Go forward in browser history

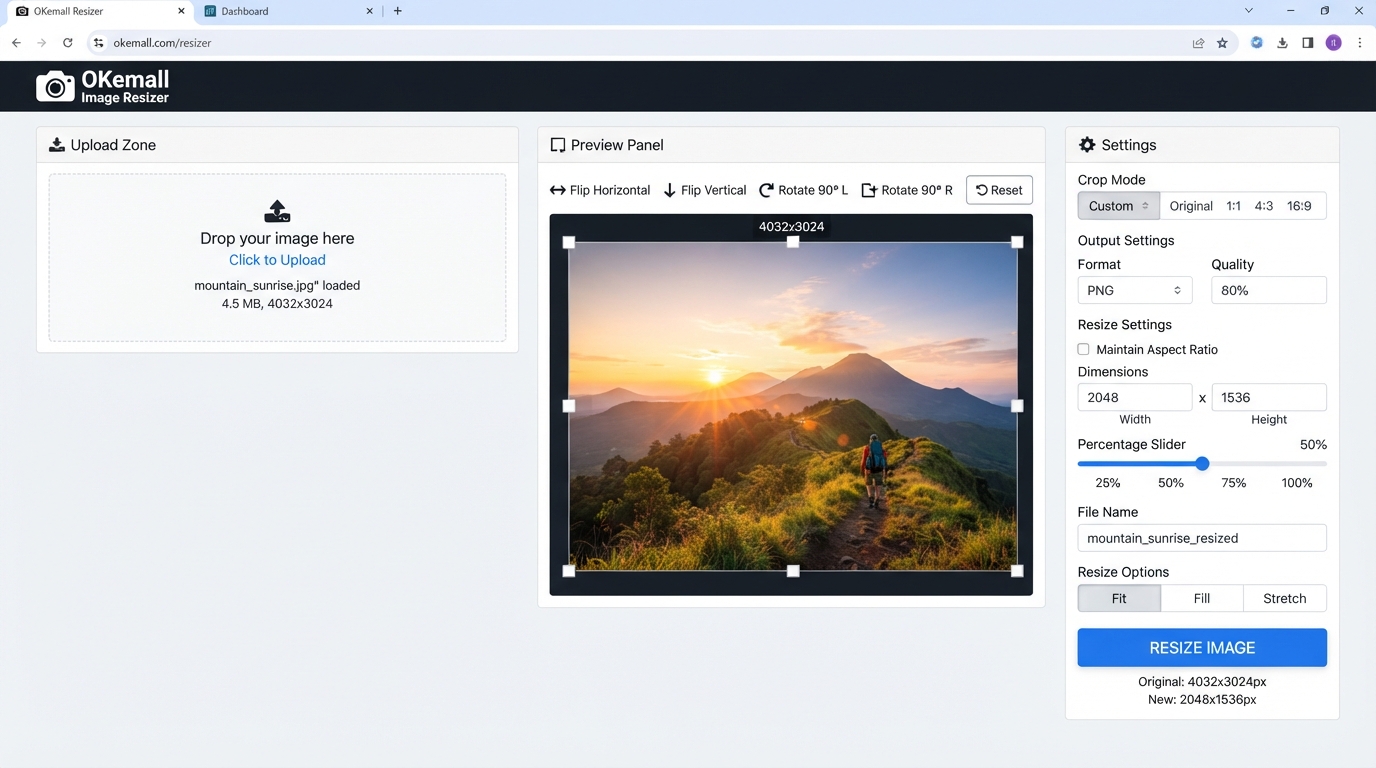pos(41,43)
